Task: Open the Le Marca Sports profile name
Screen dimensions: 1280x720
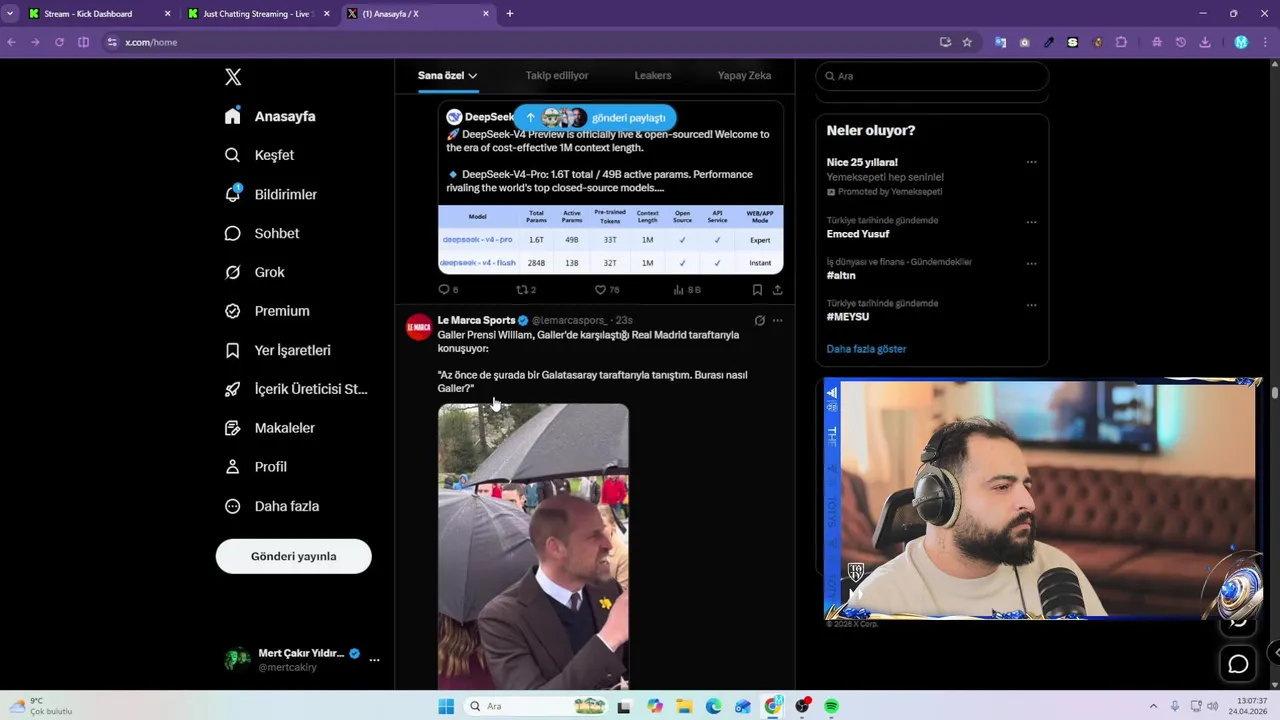Action: [476, 320]
